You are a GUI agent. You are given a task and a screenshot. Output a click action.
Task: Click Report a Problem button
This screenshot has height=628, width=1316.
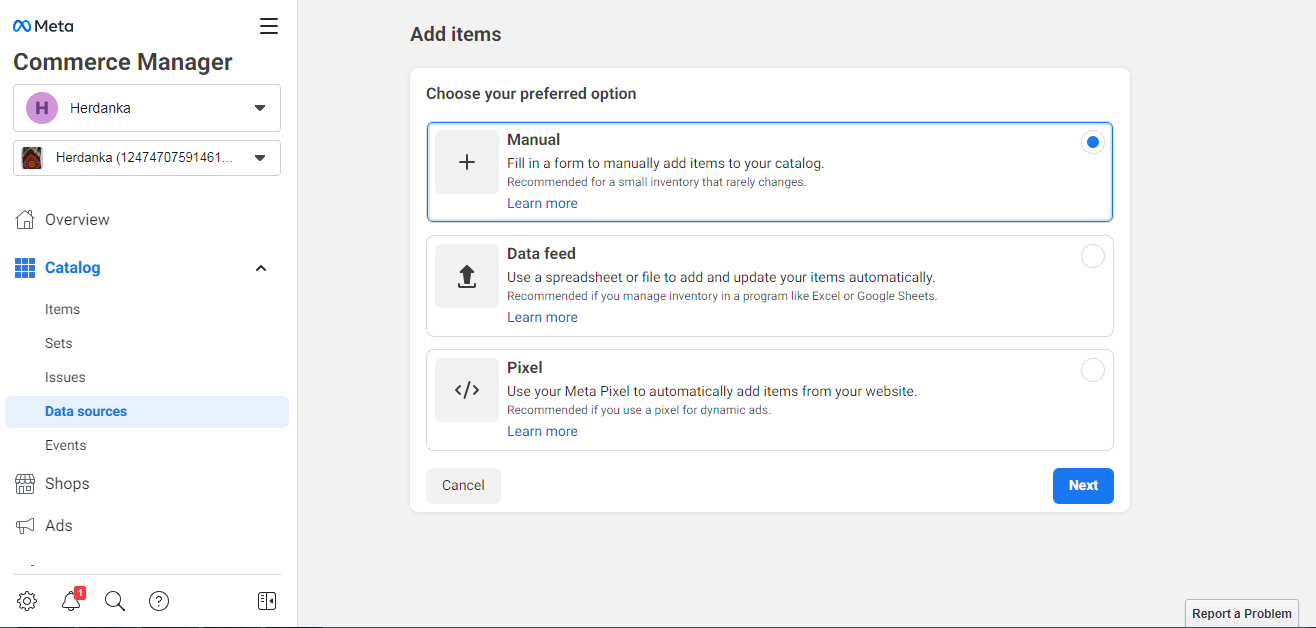tap(1242, 613)
